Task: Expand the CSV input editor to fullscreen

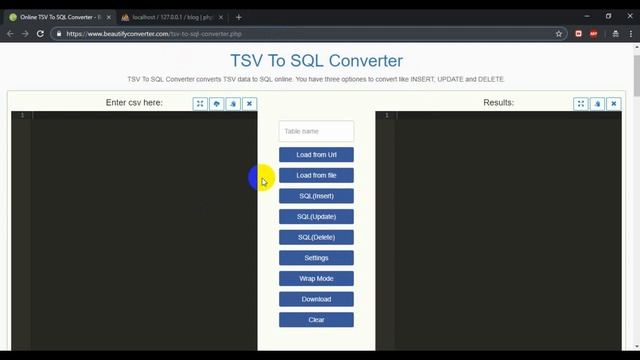Action: click(200, 104)
